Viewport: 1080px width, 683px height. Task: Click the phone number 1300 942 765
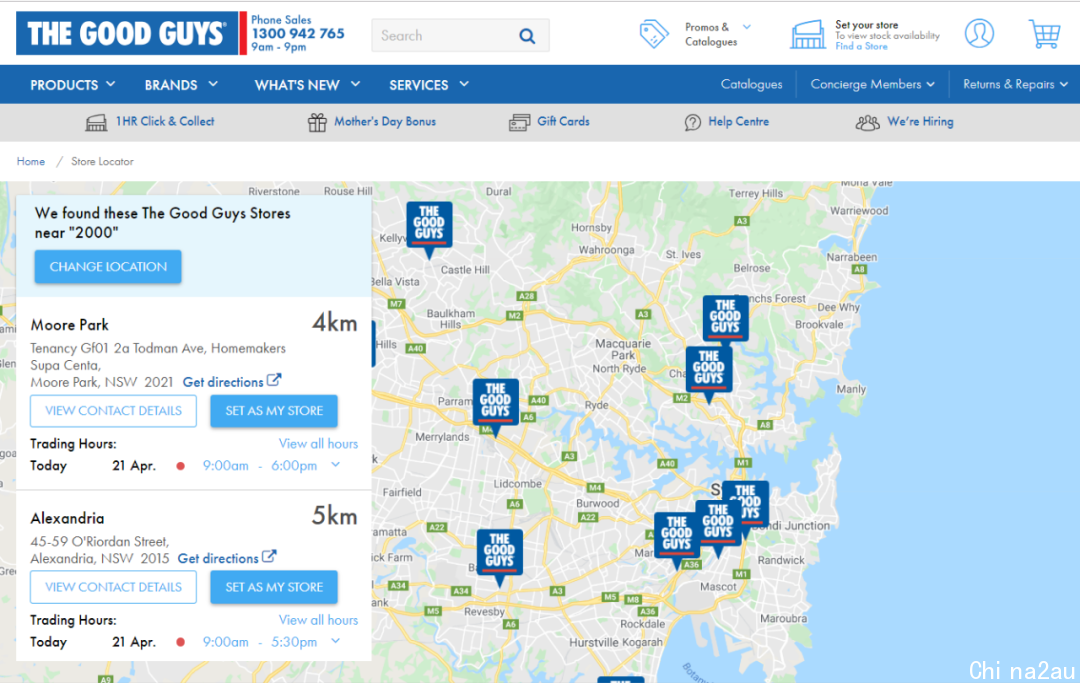[x=298, y=33]
